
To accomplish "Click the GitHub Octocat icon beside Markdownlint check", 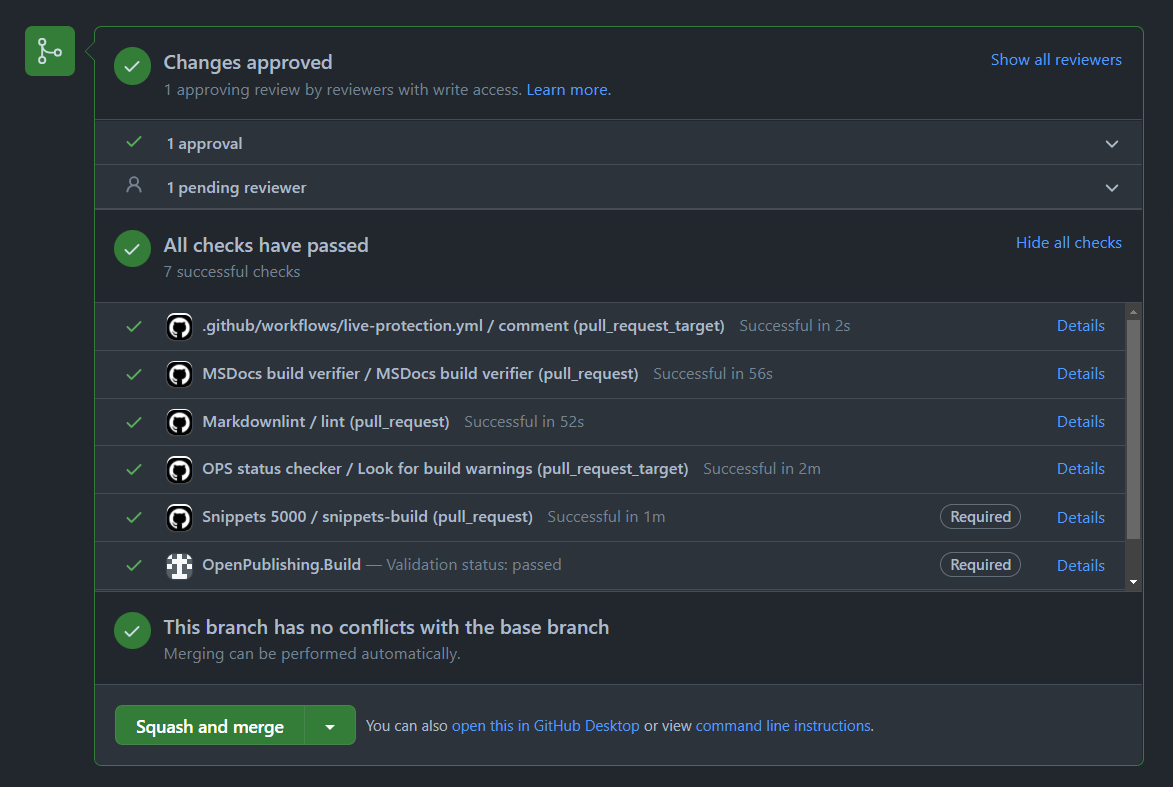I will 179,421.
